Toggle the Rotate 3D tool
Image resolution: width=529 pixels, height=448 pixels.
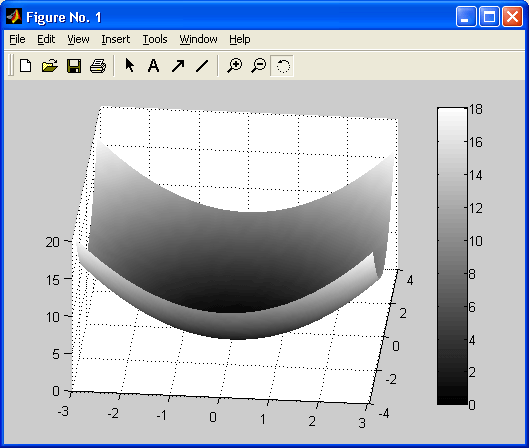[282, 66]
